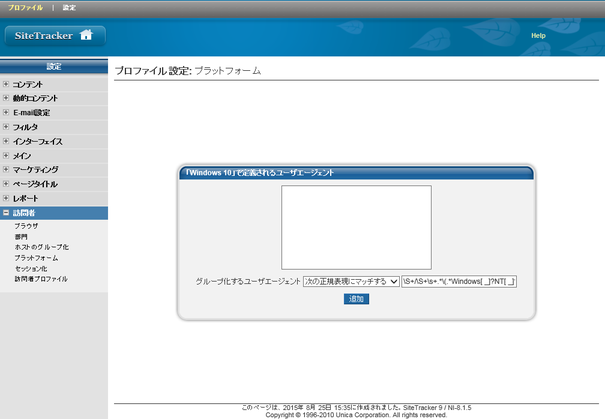Expand the メイン section
The height and width of the screenshot is (419, 605).
tap(6, 155)
